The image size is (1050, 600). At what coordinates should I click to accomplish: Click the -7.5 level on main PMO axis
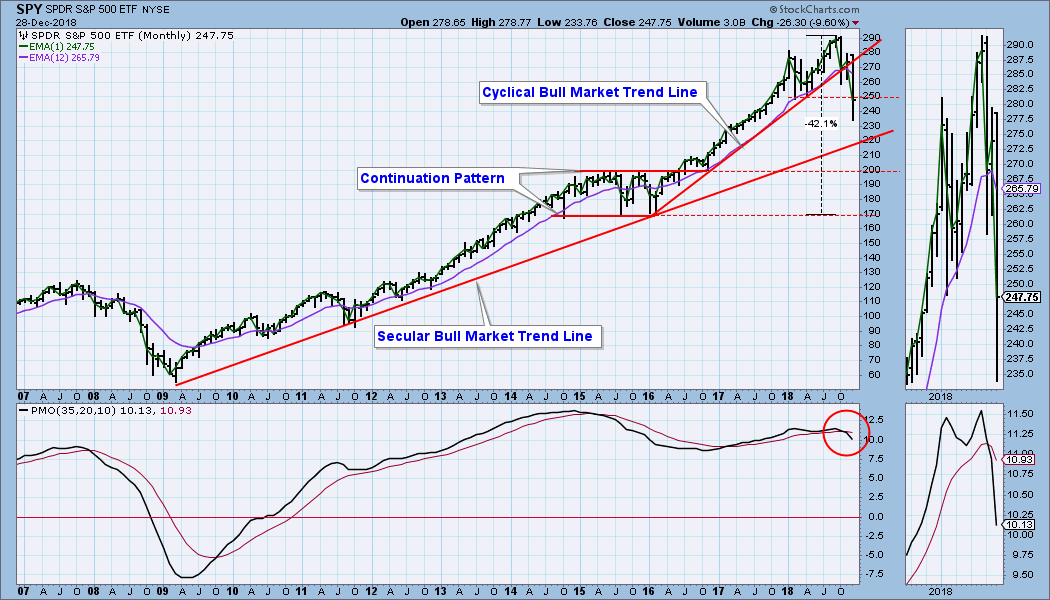click(877, 574)
